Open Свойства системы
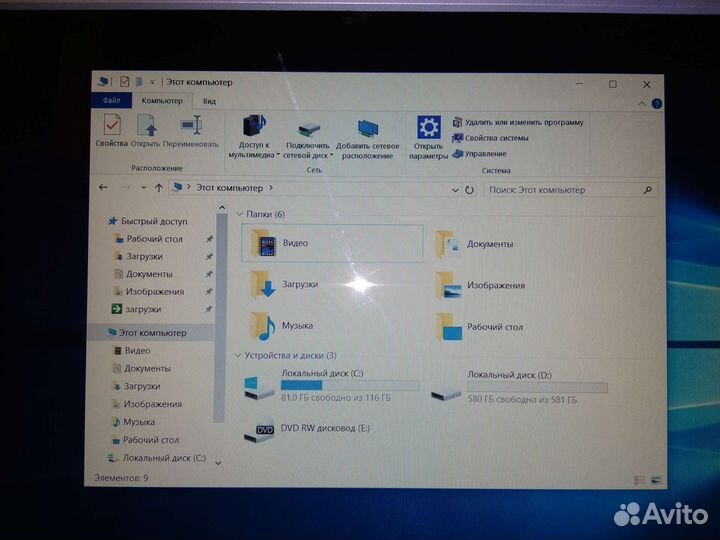Screen dimensions: 720x540 [x=490, y=138]
